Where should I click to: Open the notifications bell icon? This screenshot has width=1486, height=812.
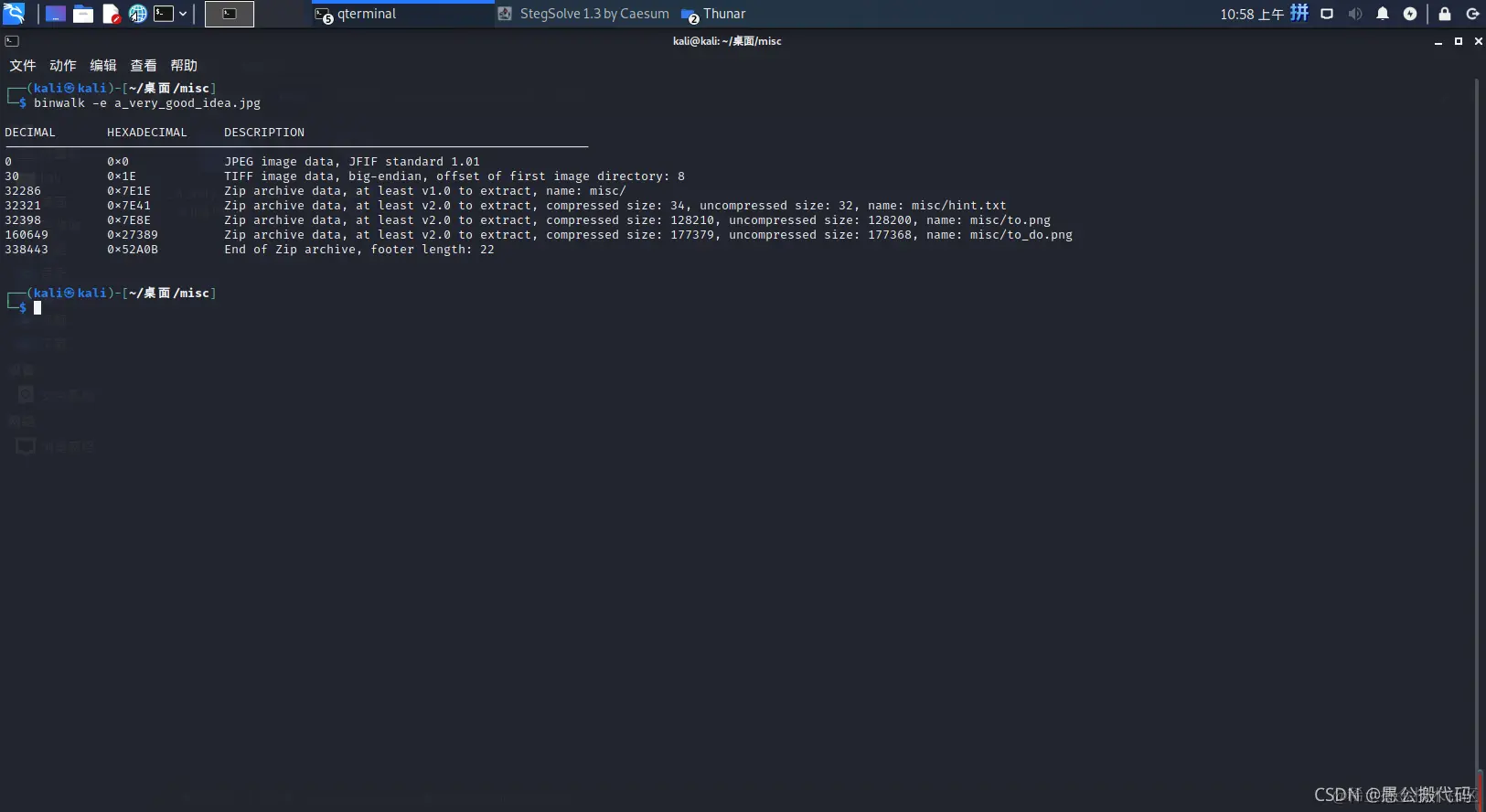tap(1383, 14)
